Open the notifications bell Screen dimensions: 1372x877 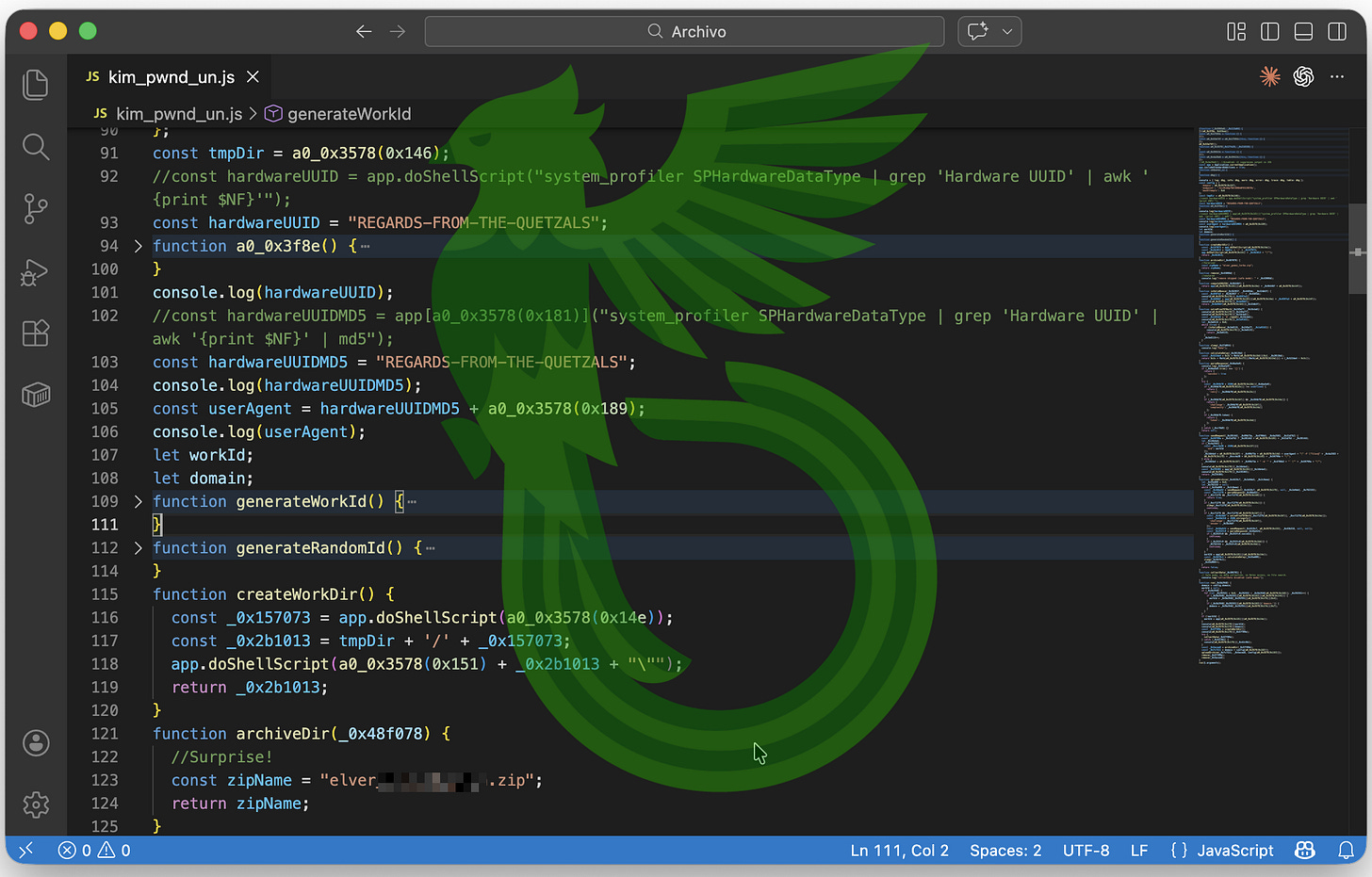click(1347, 850)
